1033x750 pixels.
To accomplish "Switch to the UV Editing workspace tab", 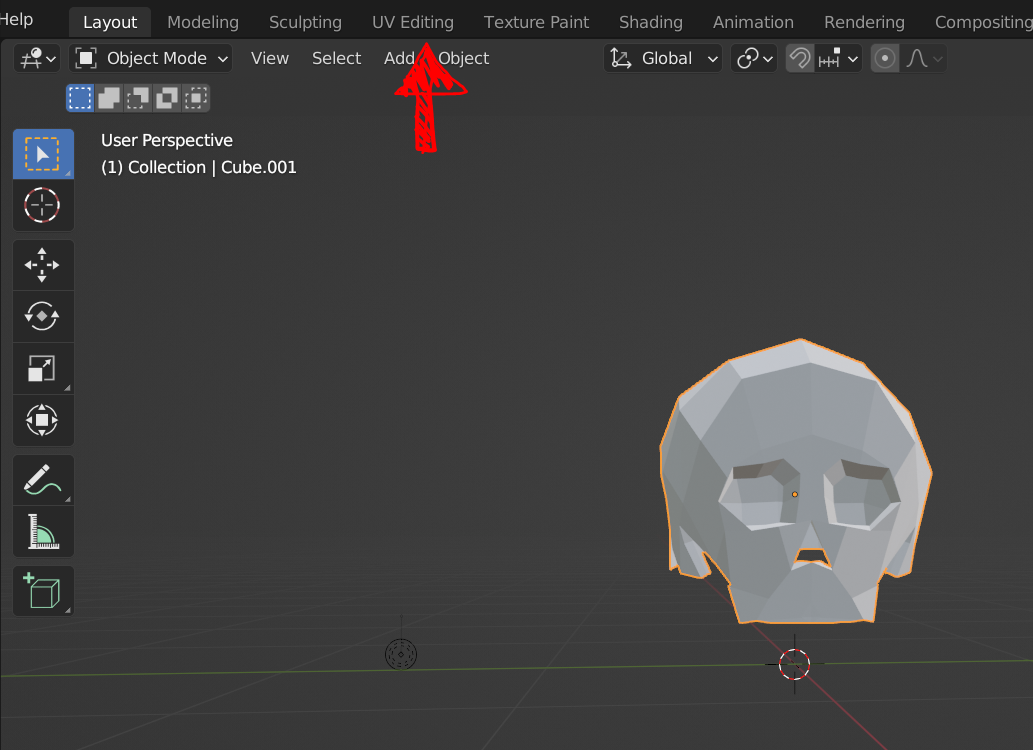I will pos(412,21).
